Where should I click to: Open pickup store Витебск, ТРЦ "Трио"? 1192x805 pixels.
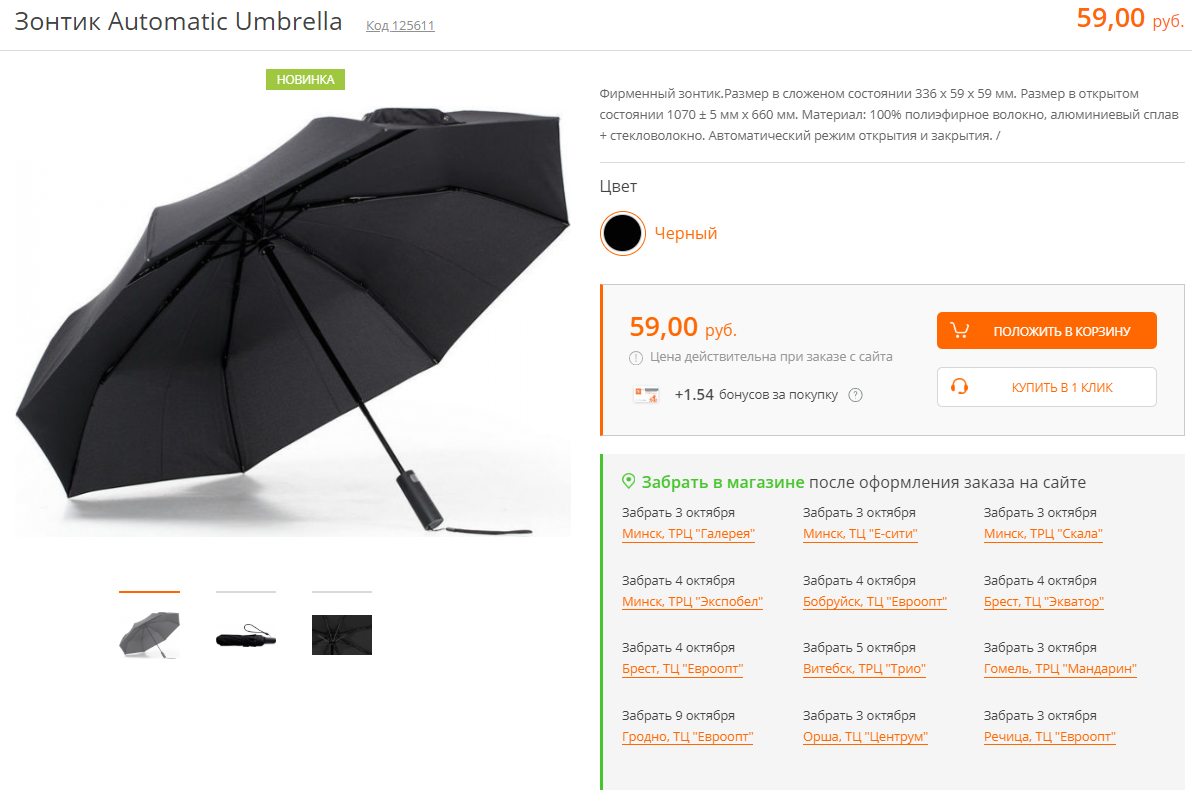pyautogui.click(x=864, y=669)
